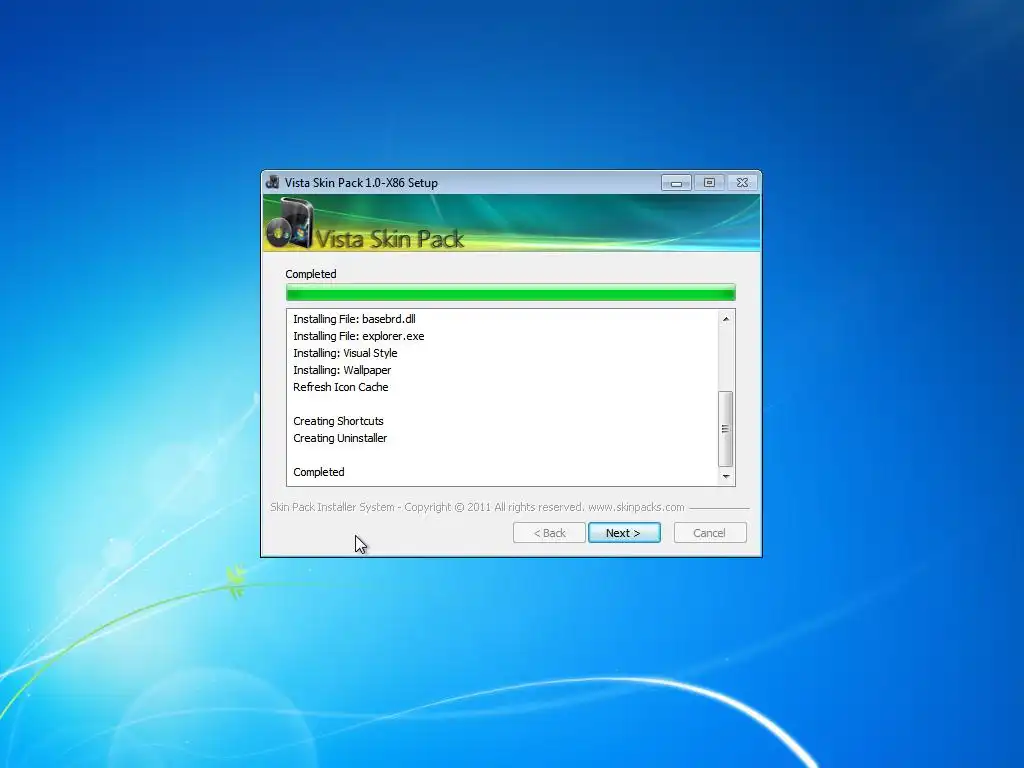The height and width of the screenshot is (768, 1024).
Task: Click the 'Vista Skin Pack 1.0-X86 Setup' title text
Action: (x=361, y=183)
